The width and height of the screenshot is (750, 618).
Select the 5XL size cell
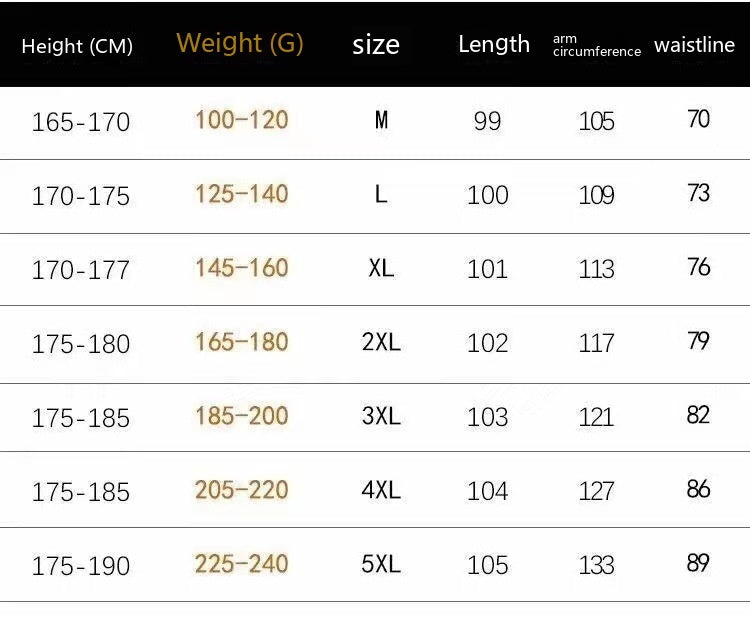tap(381, 564)
